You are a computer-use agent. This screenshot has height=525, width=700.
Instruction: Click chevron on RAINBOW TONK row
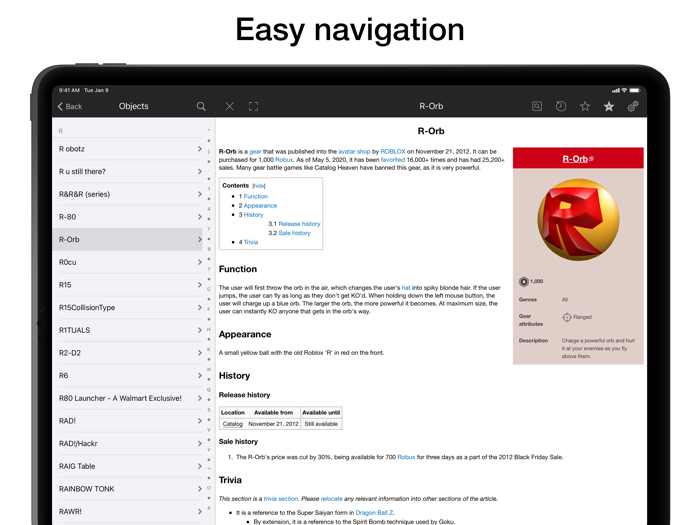click(200, 489)
